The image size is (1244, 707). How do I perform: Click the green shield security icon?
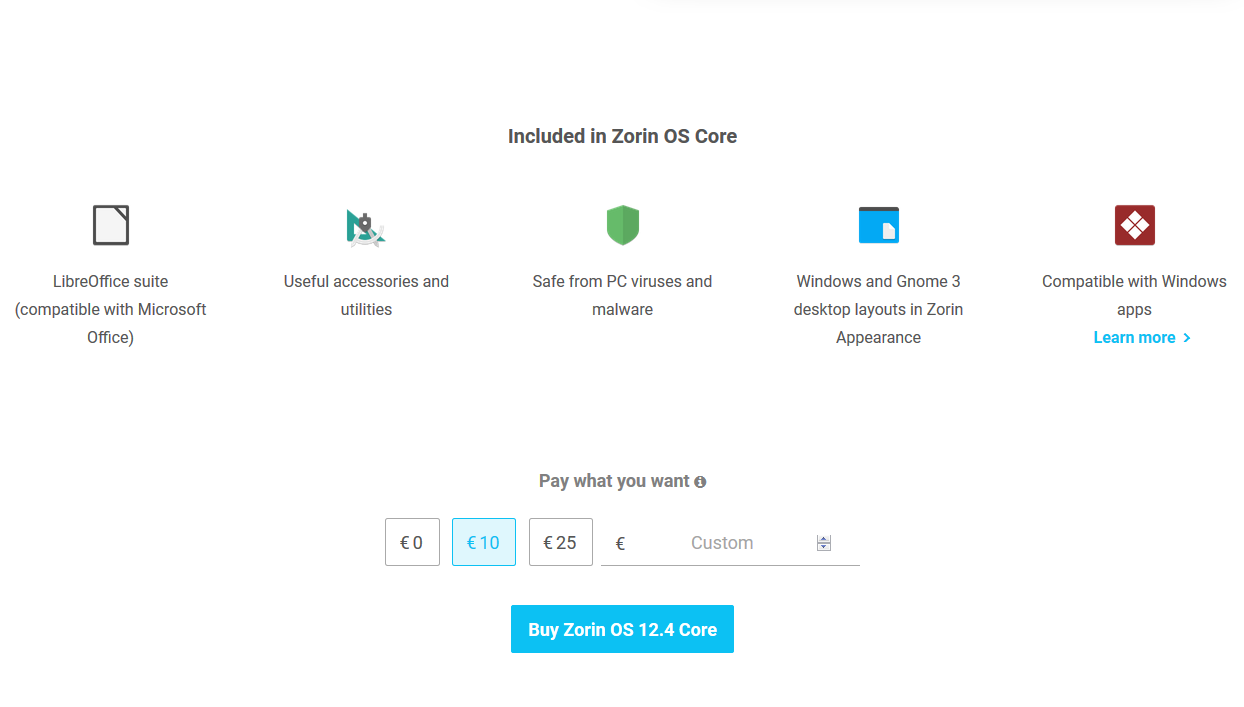pos(623,225)
